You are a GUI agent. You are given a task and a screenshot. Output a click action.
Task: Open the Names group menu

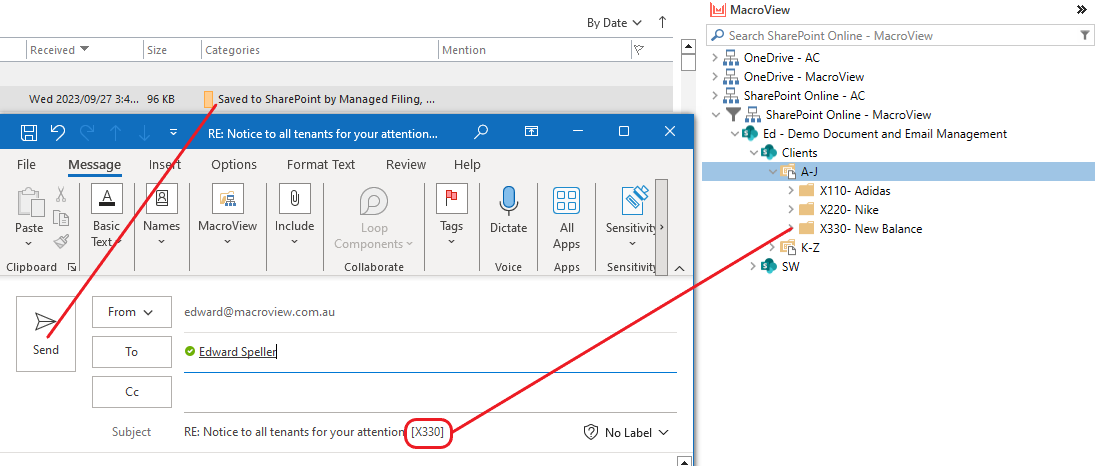(162, 216)
